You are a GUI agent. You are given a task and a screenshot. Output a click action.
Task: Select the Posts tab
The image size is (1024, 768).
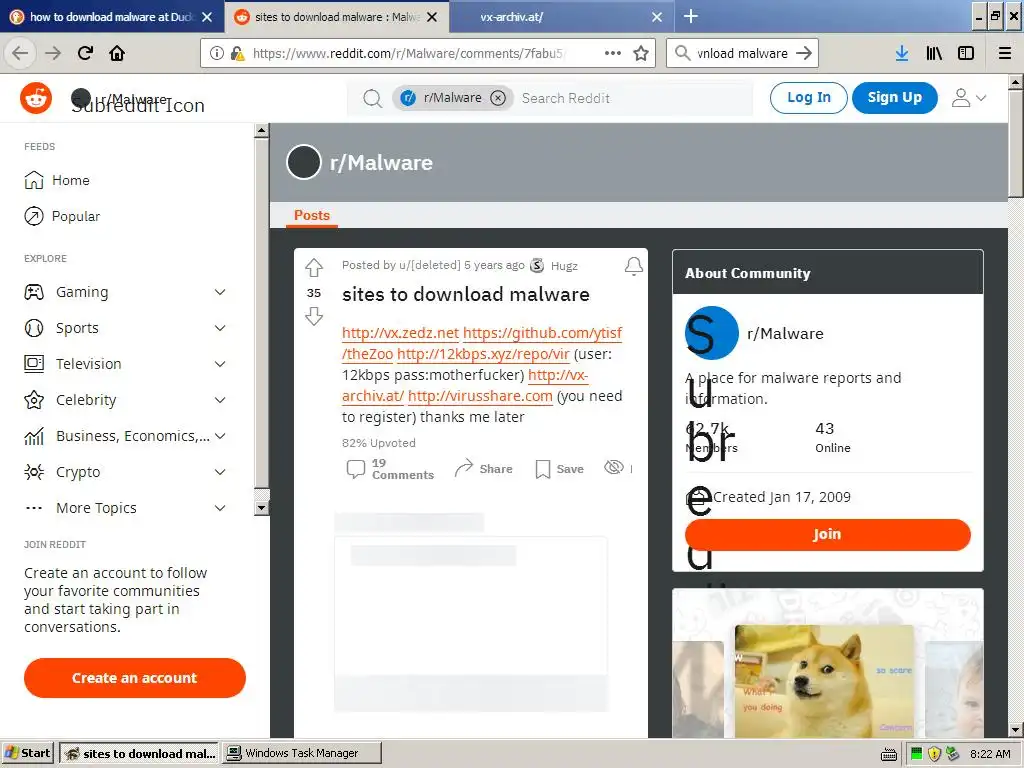pos(312,216)
